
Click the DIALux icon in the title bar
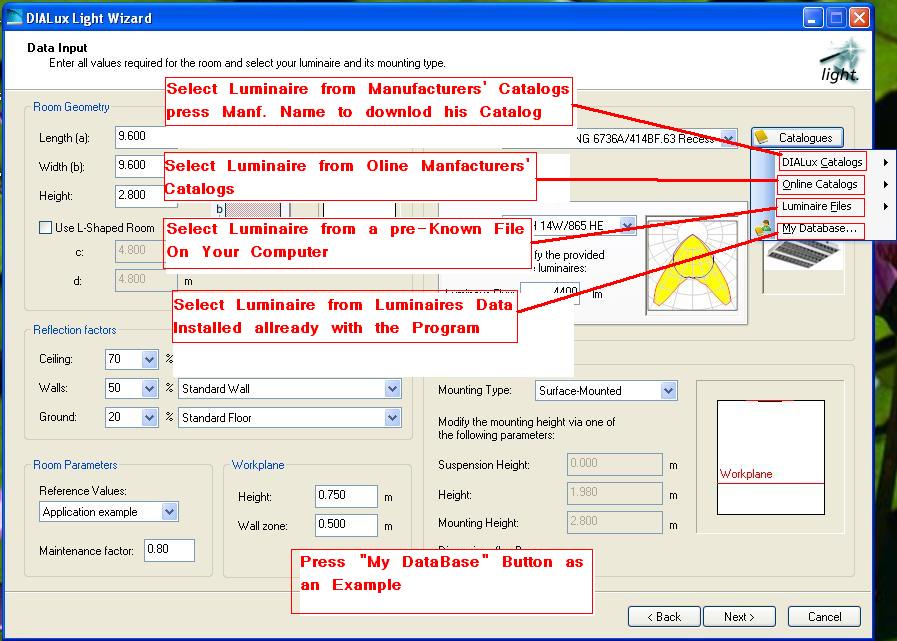point(14,16)
